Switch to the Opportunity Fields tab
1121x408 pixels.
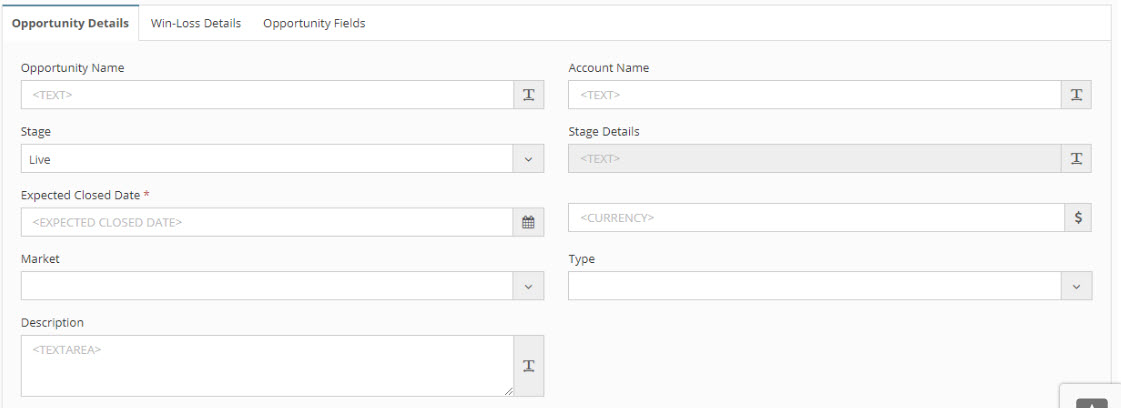tap(314, 24)
